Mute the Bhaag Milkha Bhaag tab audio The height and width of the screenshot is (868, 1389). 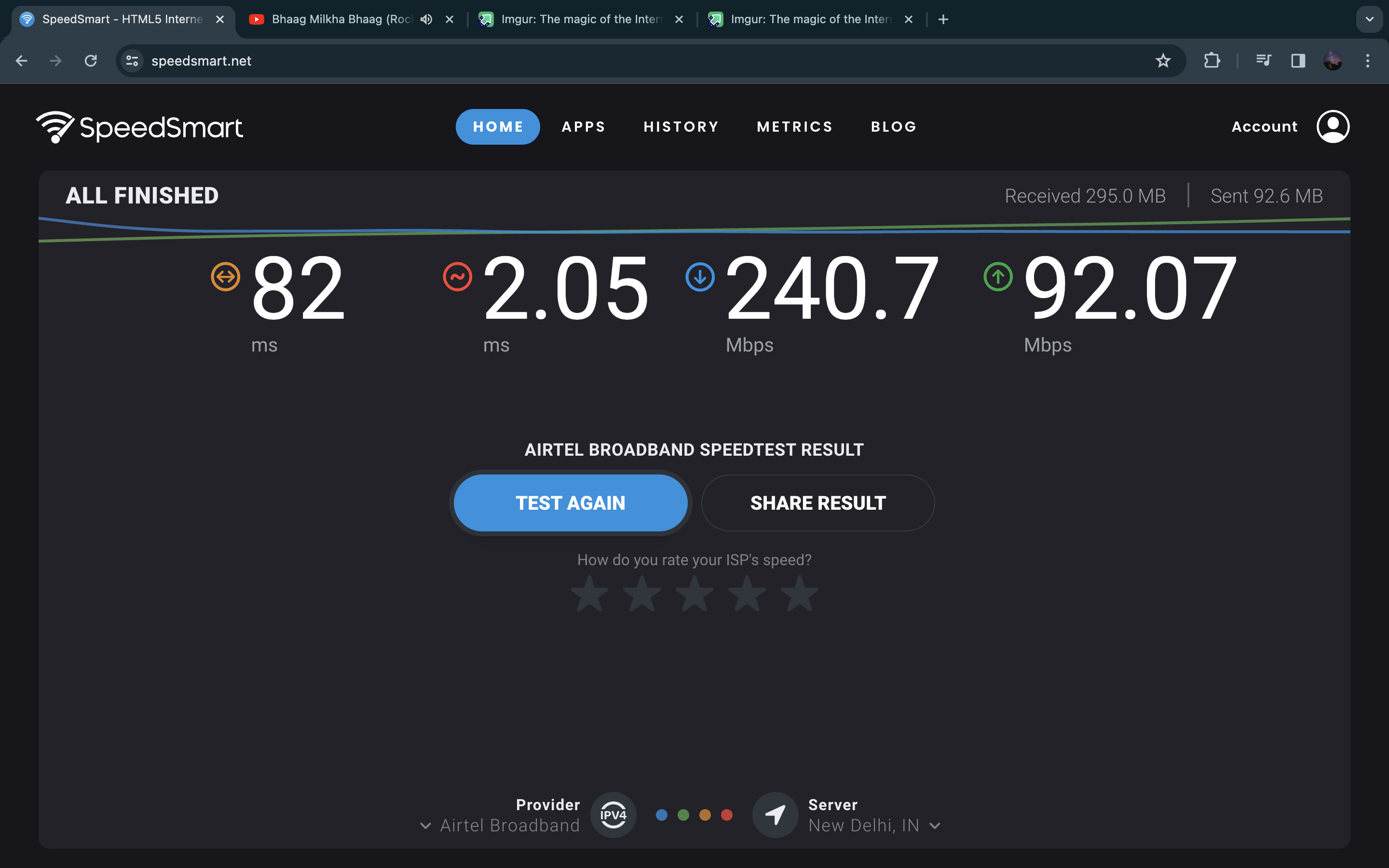[426, 19]
